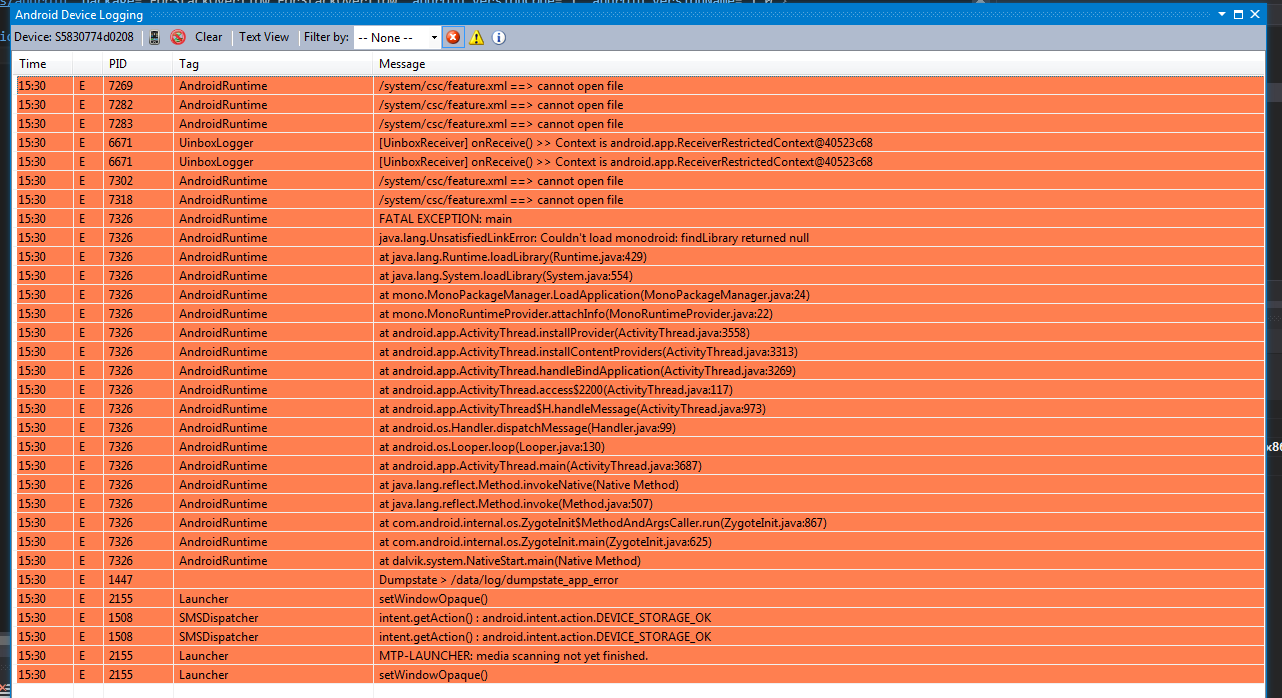Open the Filter by dropdown showing -- None --

click(x=397, y=37)
